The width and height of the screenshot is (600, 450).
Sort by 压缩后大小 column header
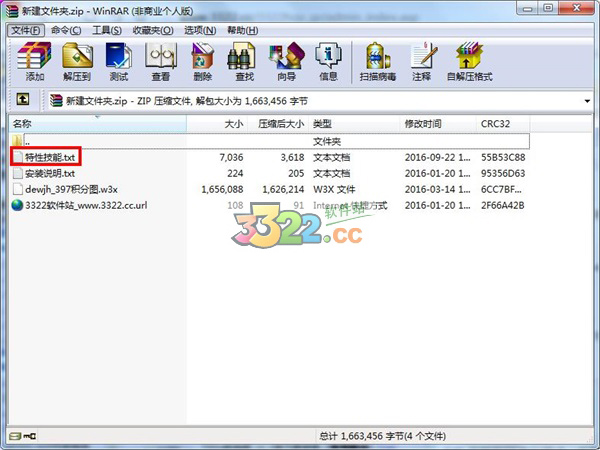pos(278,124)
